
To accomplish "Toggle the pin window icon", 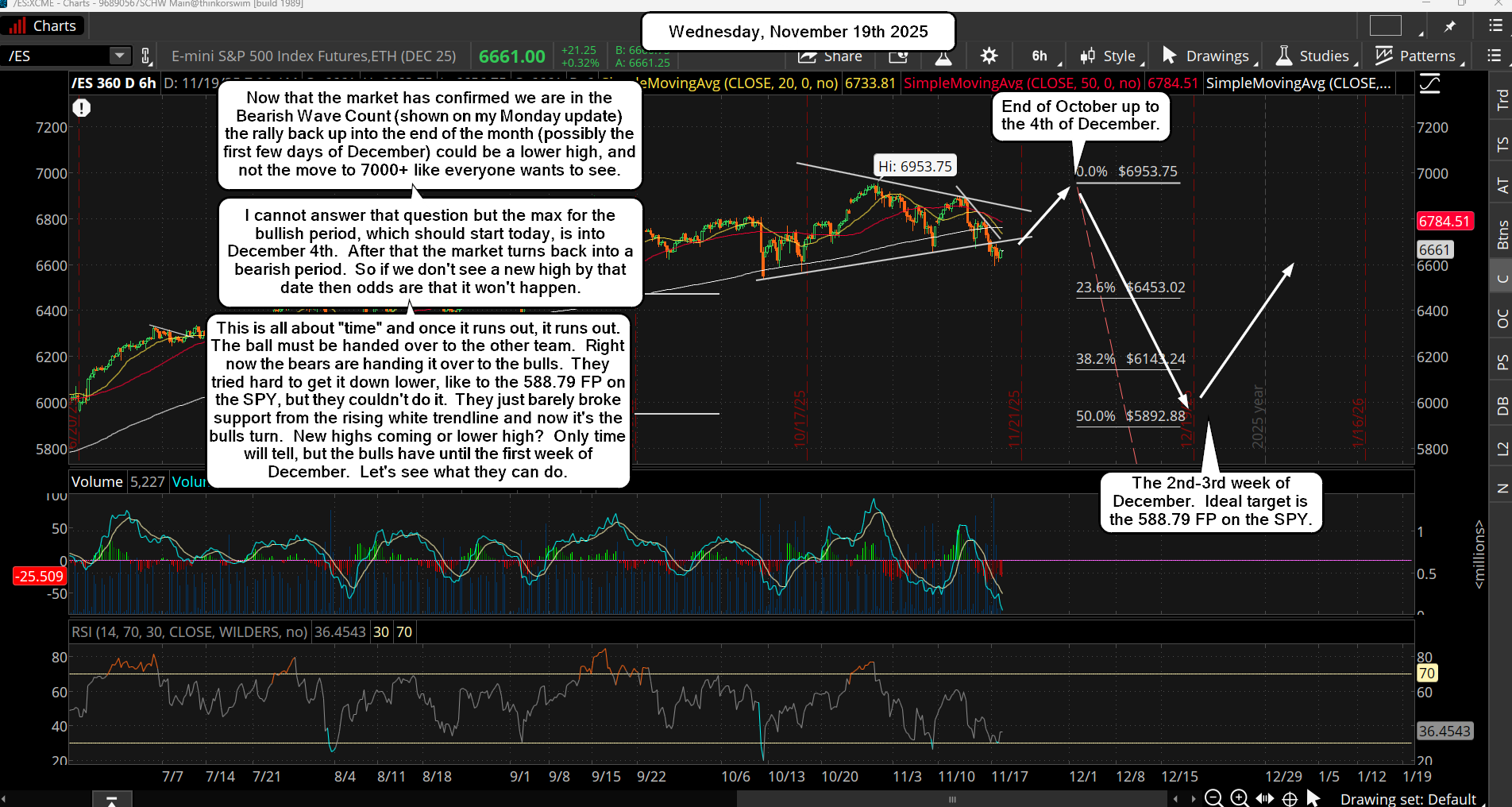I will tap(1450, 26).
